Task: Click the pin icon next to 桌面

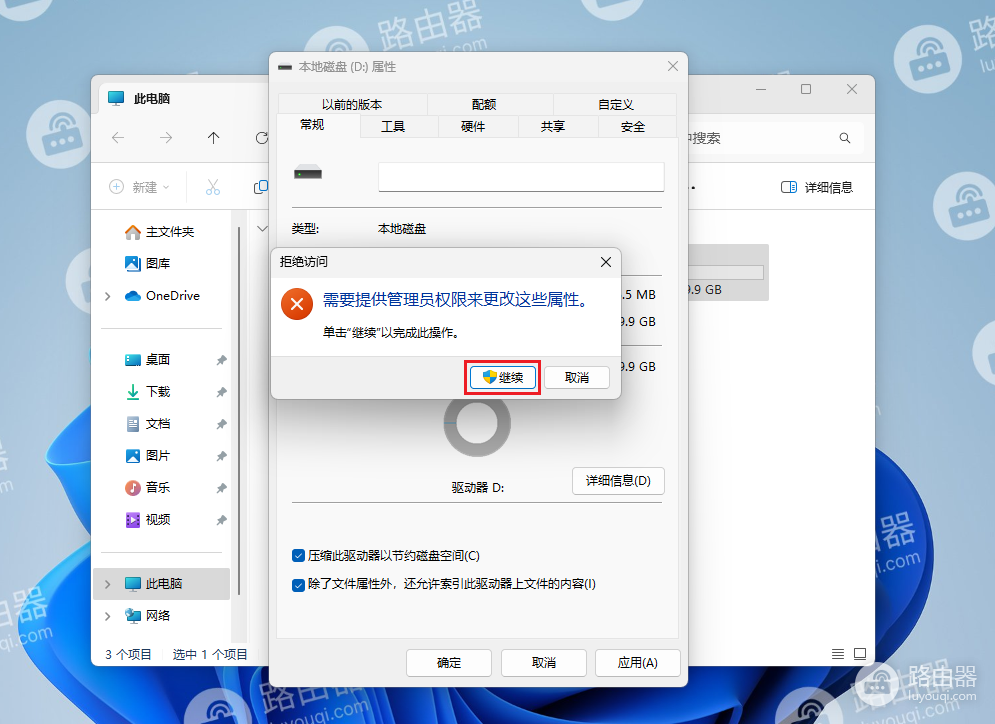Action: tap(221, 360)
